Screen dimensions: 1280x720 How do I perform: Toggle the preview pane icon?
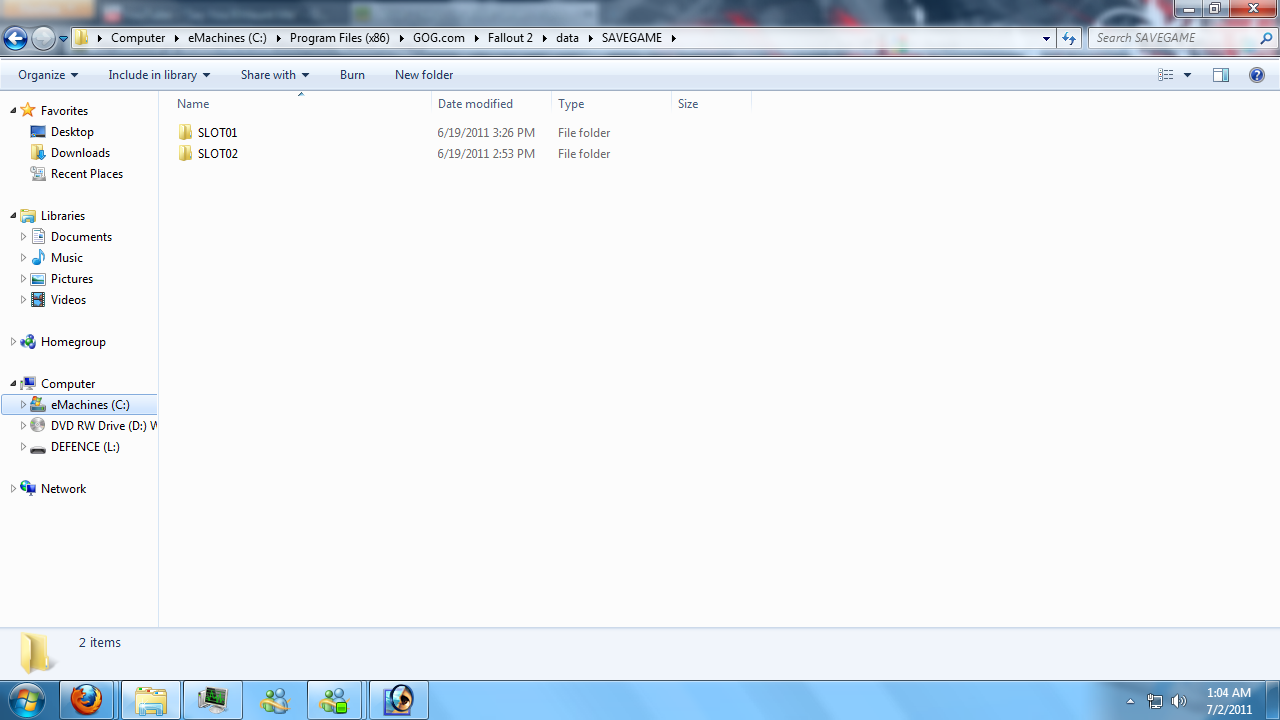pyautogui.click(x=1221, y=75)
